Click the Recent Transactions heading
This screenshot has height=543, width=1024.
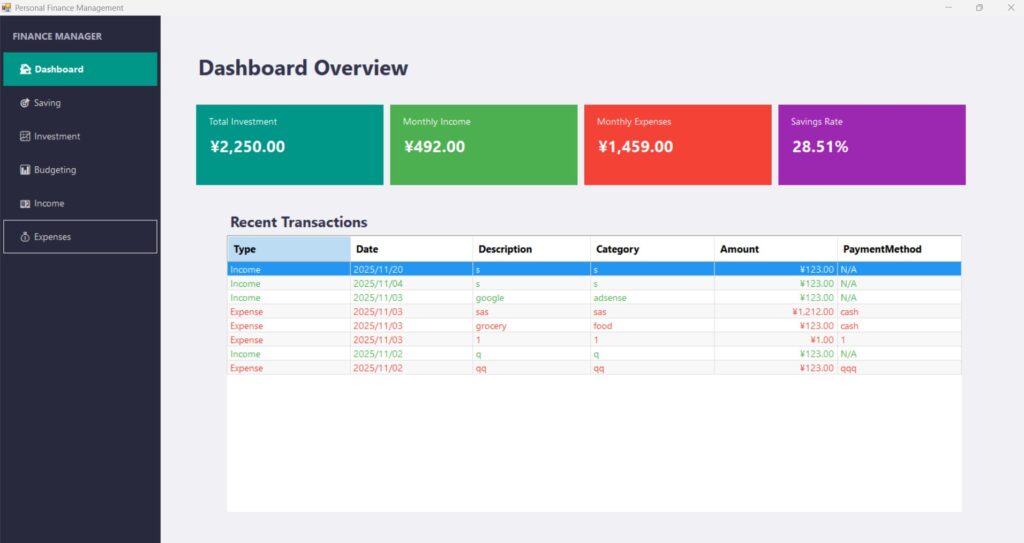[298, 222]
